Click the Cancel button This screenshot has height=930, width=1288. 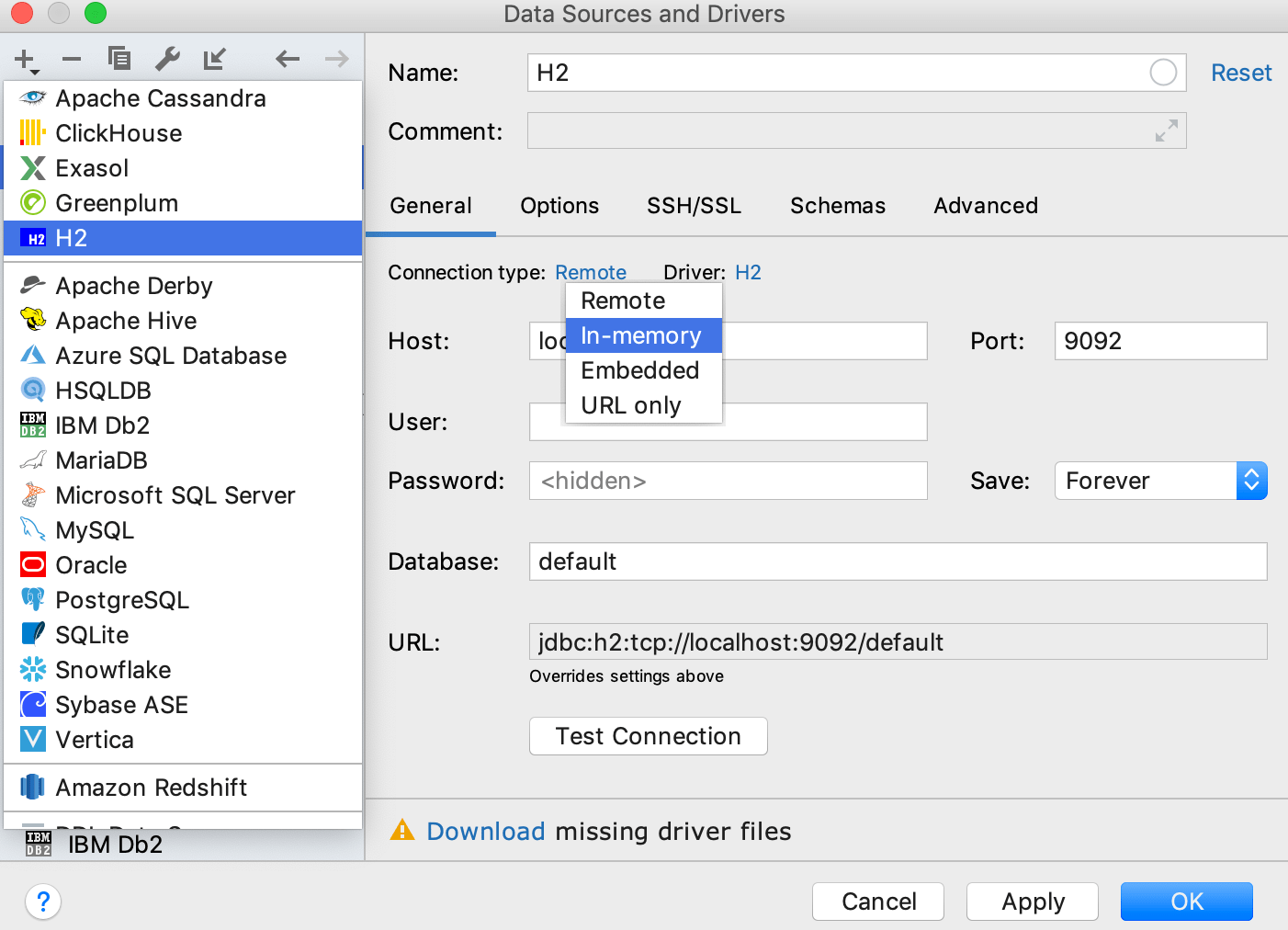point(878,902)
